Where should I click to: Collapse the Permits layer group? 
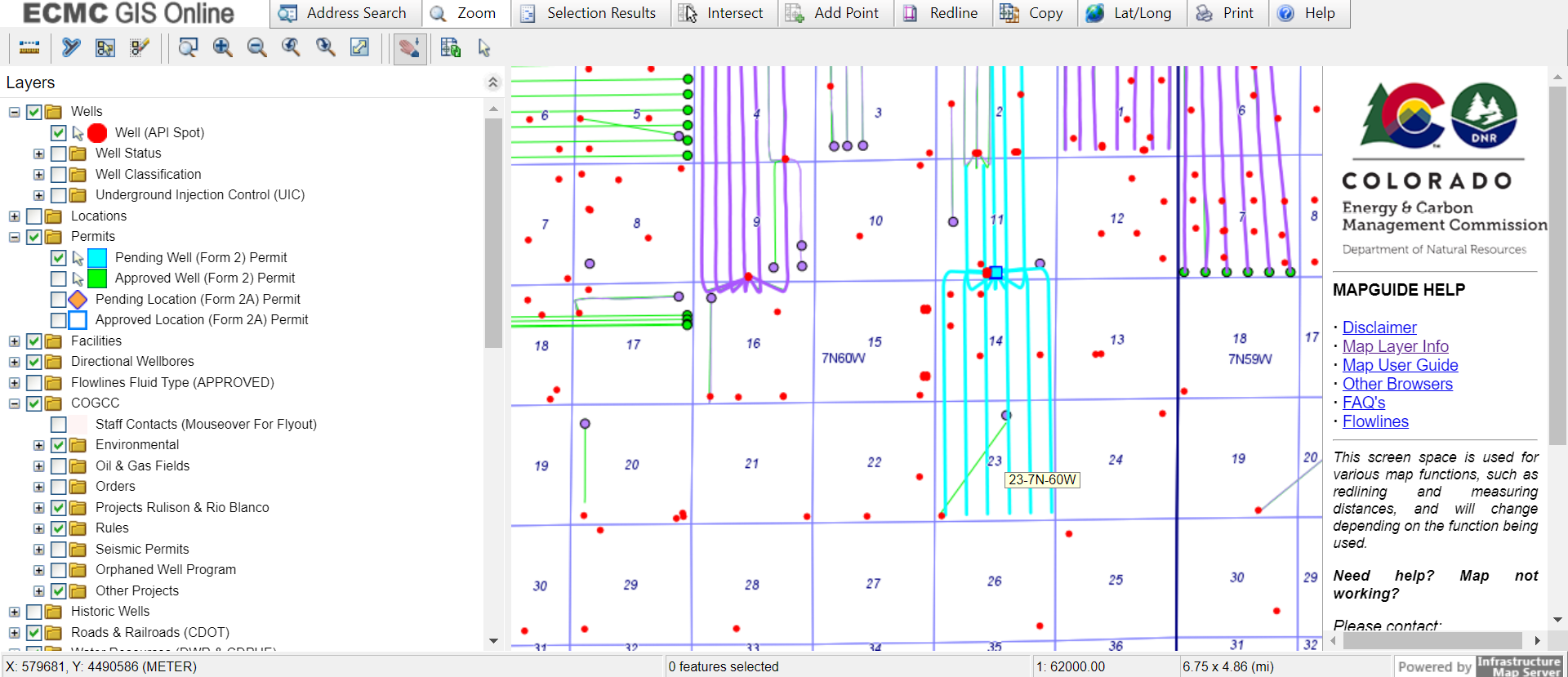[x=14, y=237]
